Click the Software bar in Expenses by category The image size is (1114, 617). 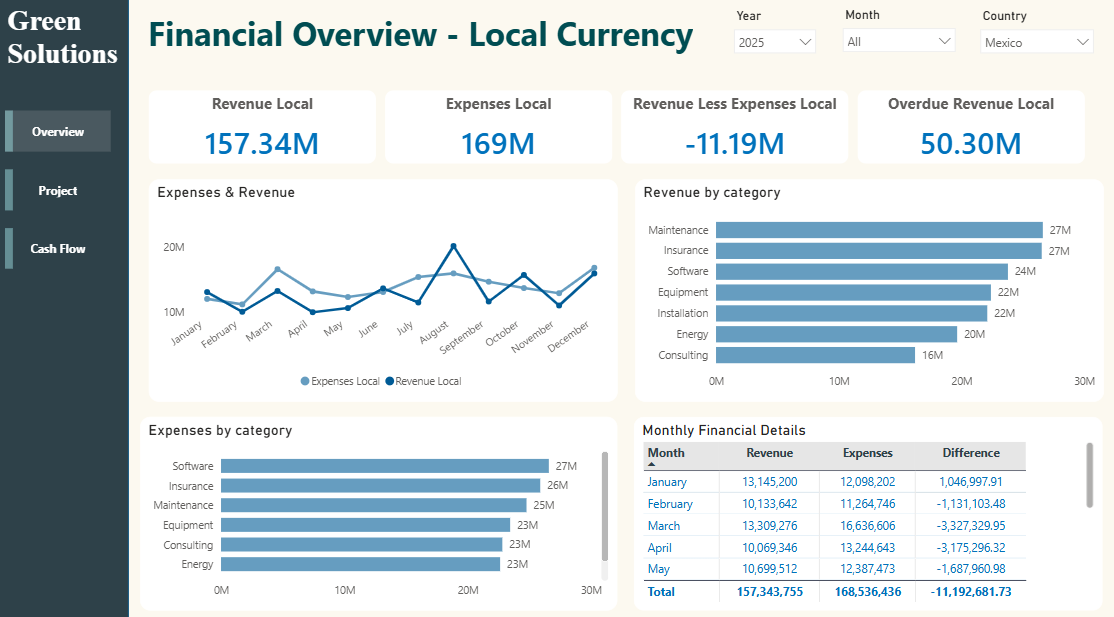(x=385, y=466)
